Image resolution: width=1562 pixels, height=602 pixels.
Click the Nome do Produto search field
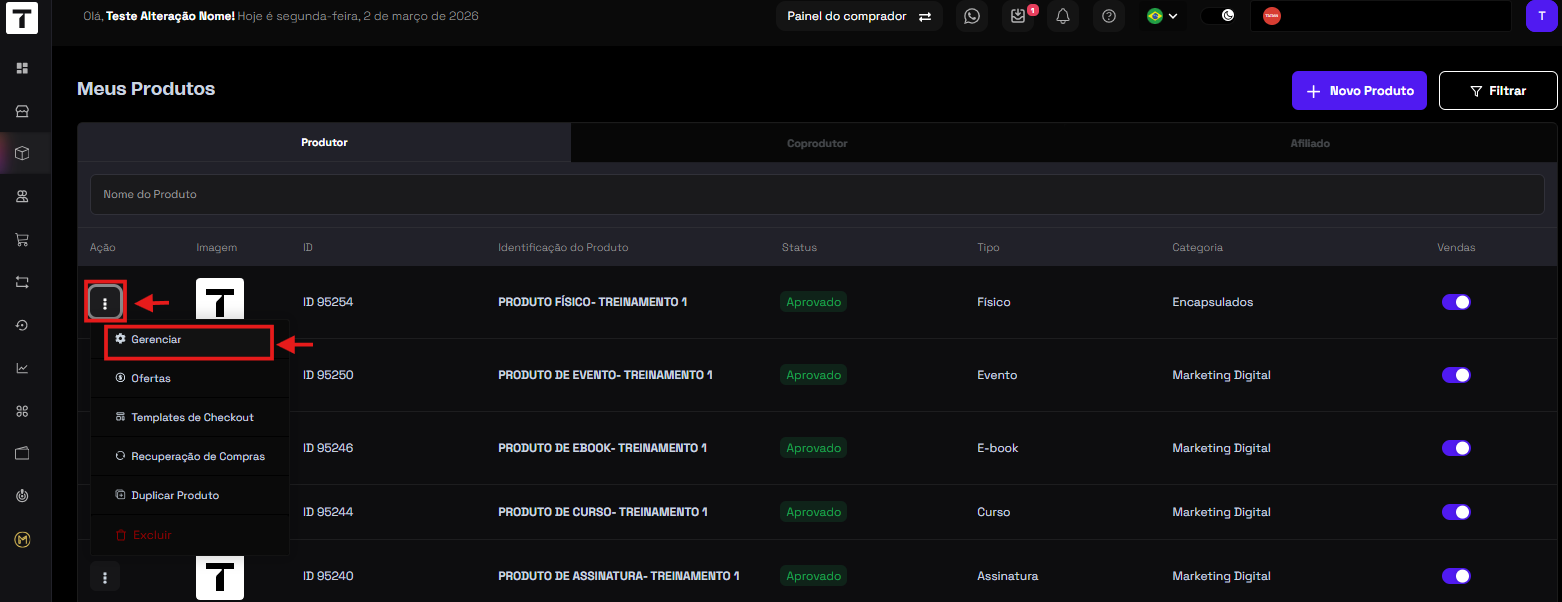point(816,194)
